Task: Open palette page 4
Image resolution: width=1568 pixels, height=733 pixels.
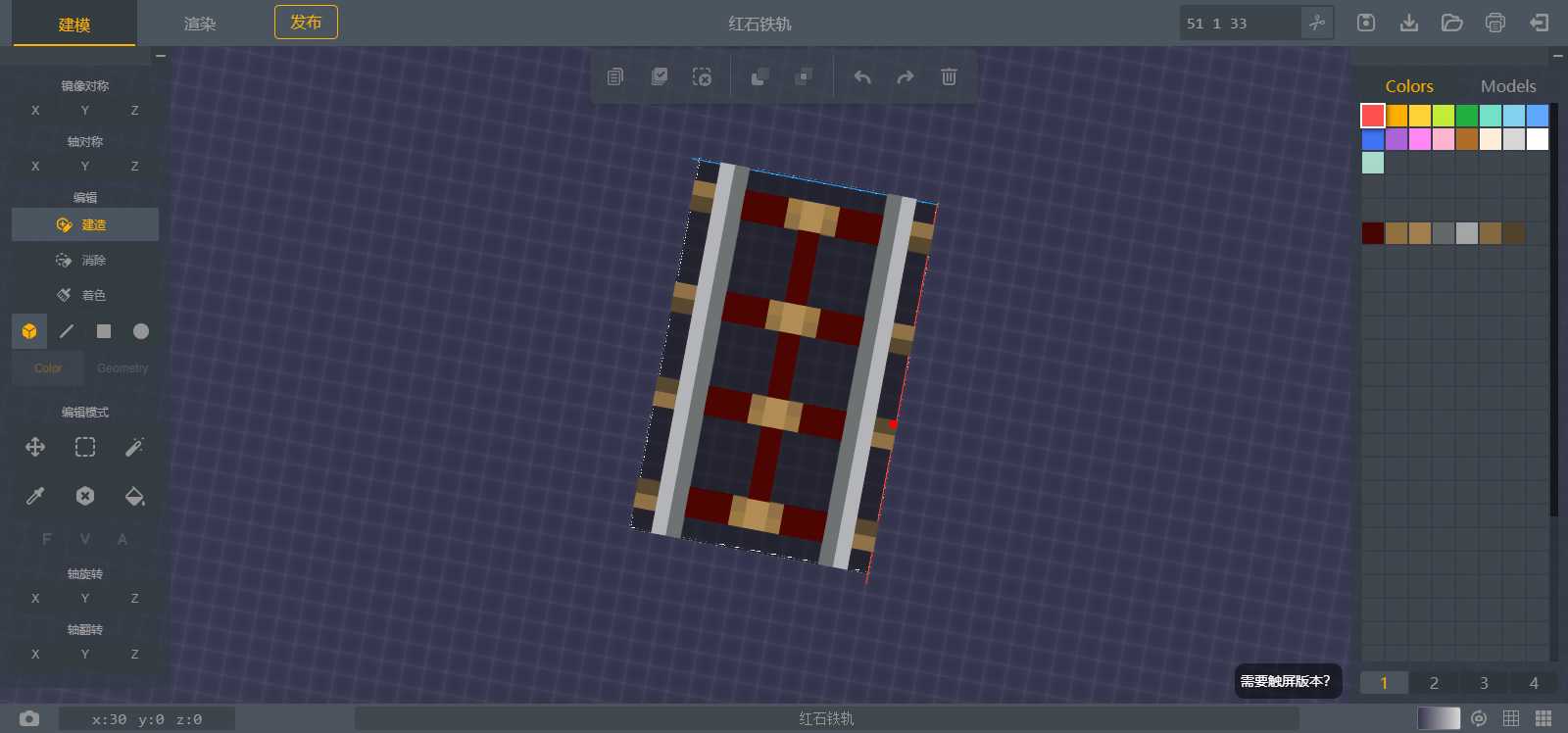Action: (1534, 683)
